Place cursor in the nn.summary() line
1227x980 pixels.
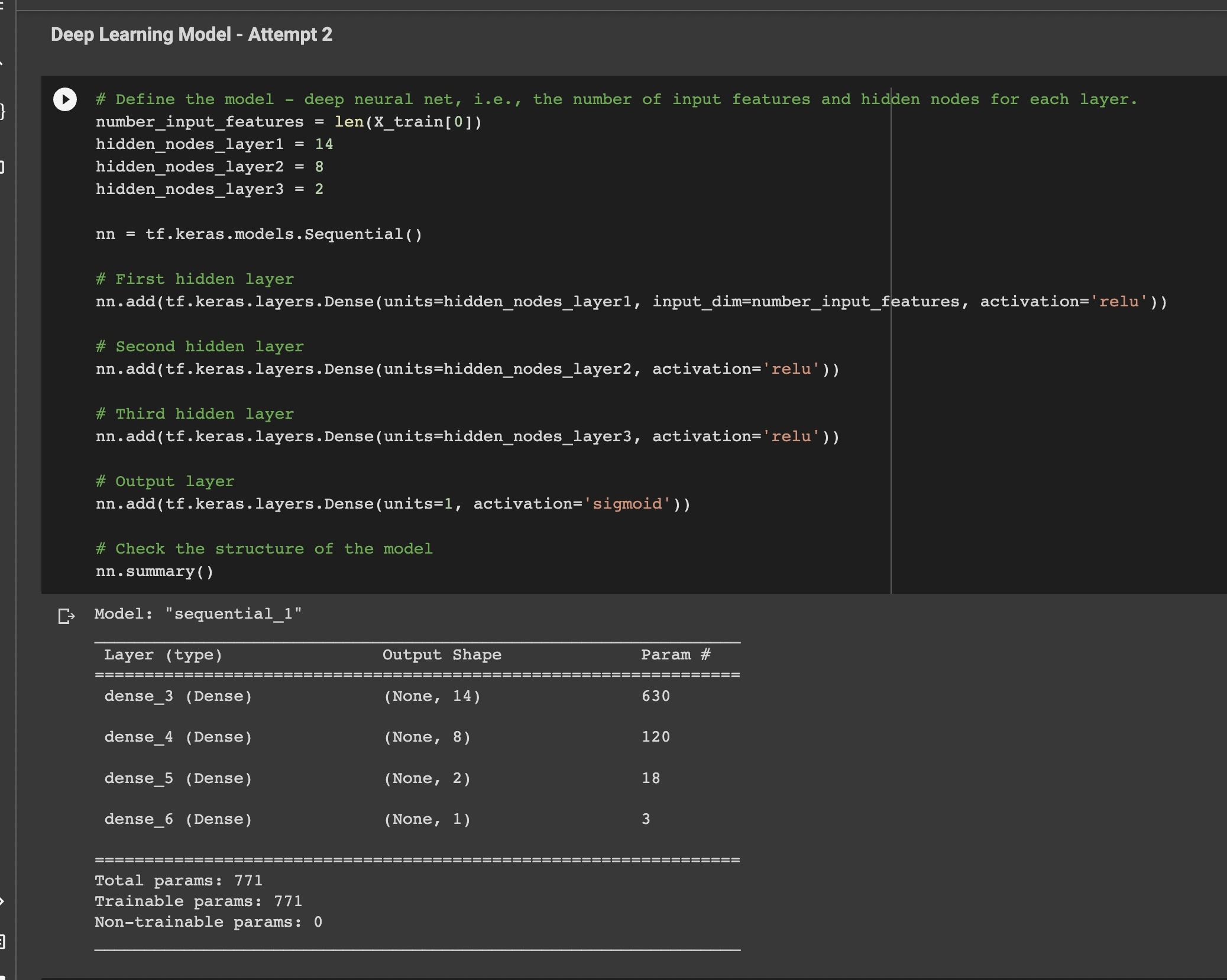click(x=155, y=571)
